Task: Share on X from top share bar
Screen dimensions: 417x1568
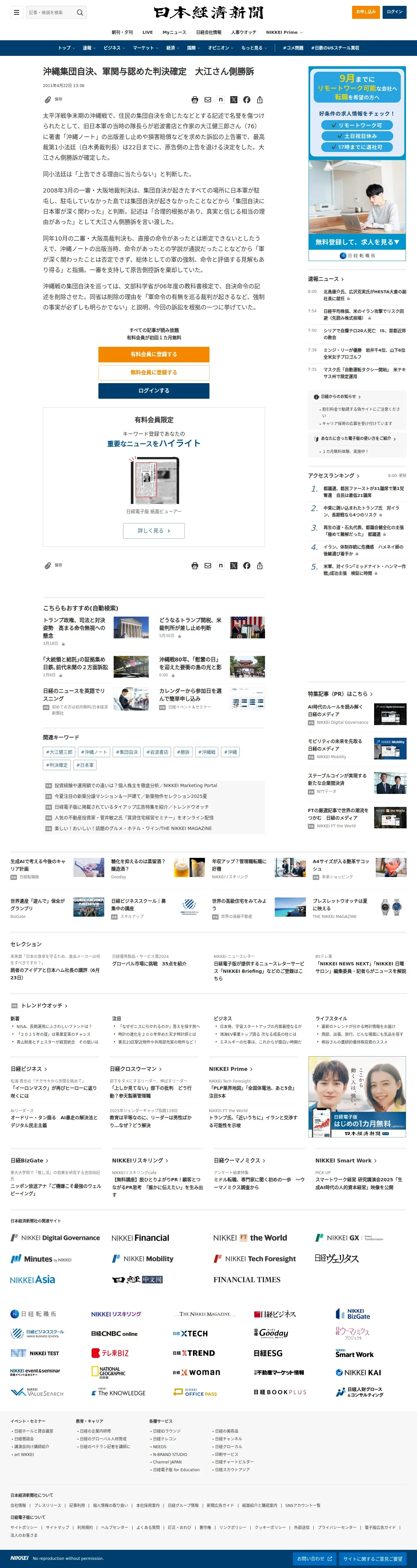Action: point(234,100)
